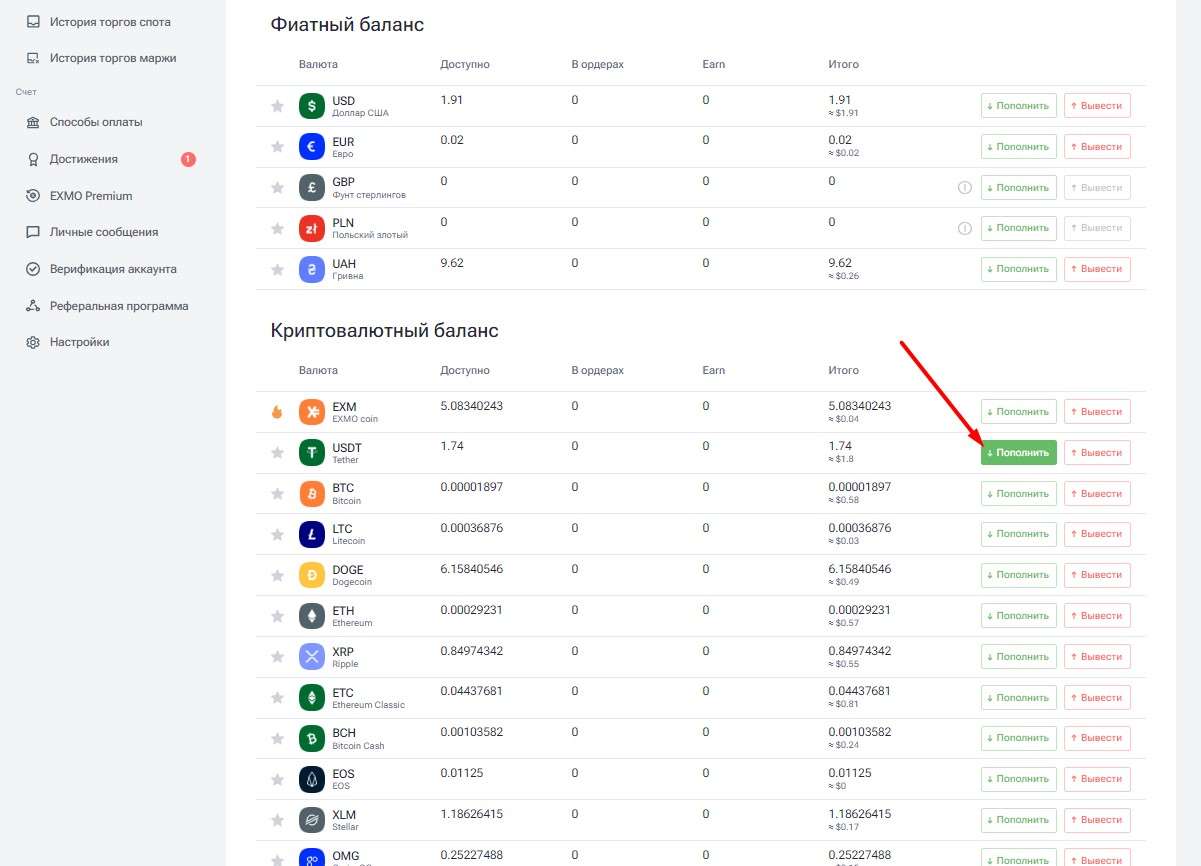Click the UAH hryvnia currency icon
Viewport: 1201px width, 866px height.
[312, 269]
